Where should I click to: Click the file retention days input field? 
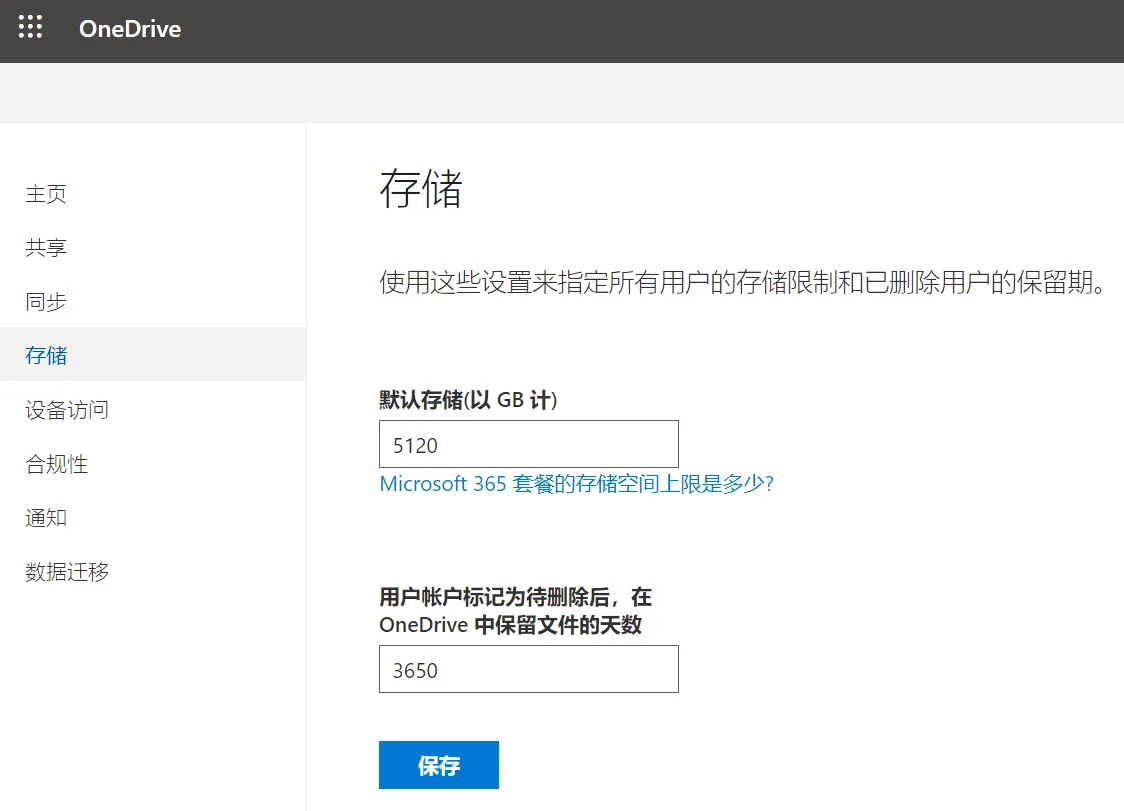click(528, 668)
